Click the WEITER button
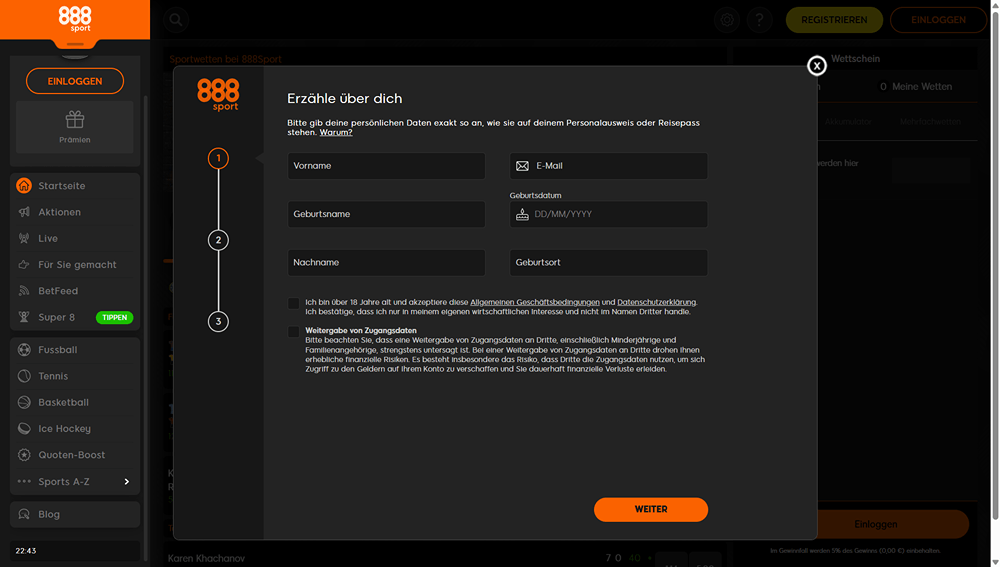 [651, 510]
